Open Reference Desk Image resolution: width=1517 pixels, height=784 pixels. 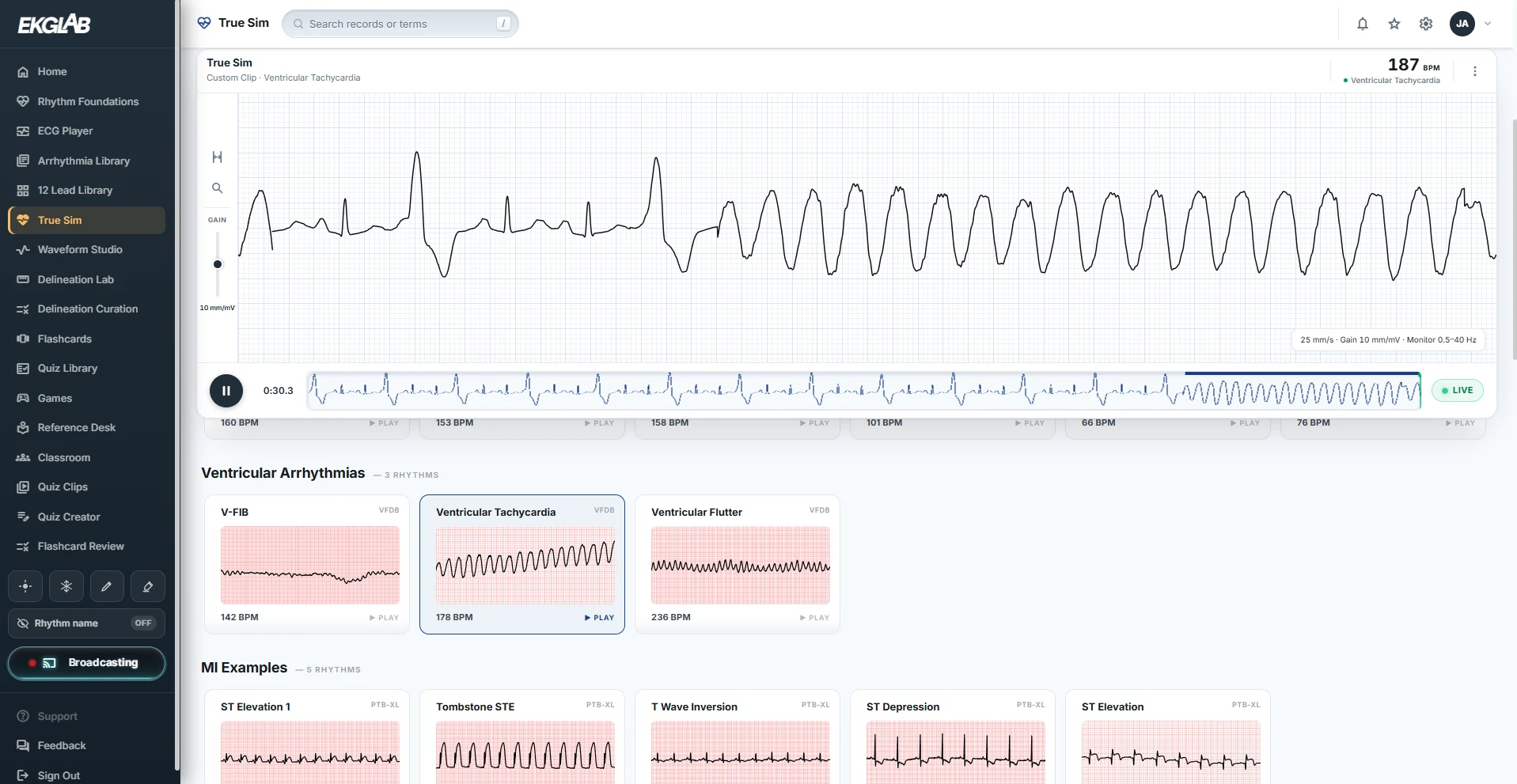[86, 428]
